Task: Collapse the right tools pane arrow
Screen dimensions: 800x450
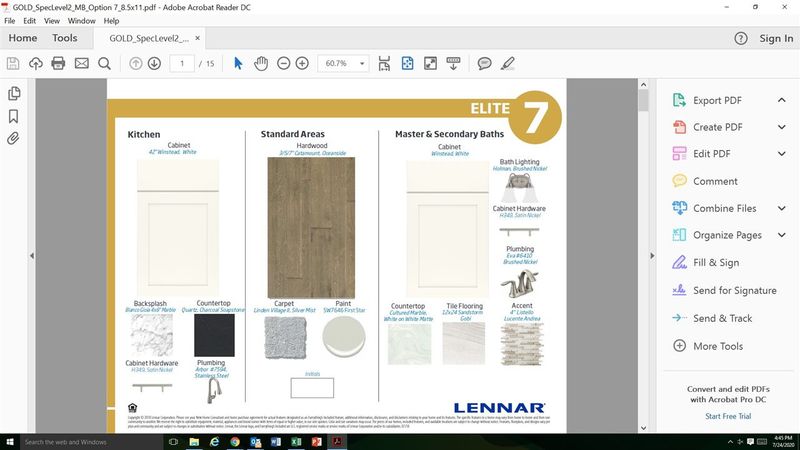Action: click(652, 256)
